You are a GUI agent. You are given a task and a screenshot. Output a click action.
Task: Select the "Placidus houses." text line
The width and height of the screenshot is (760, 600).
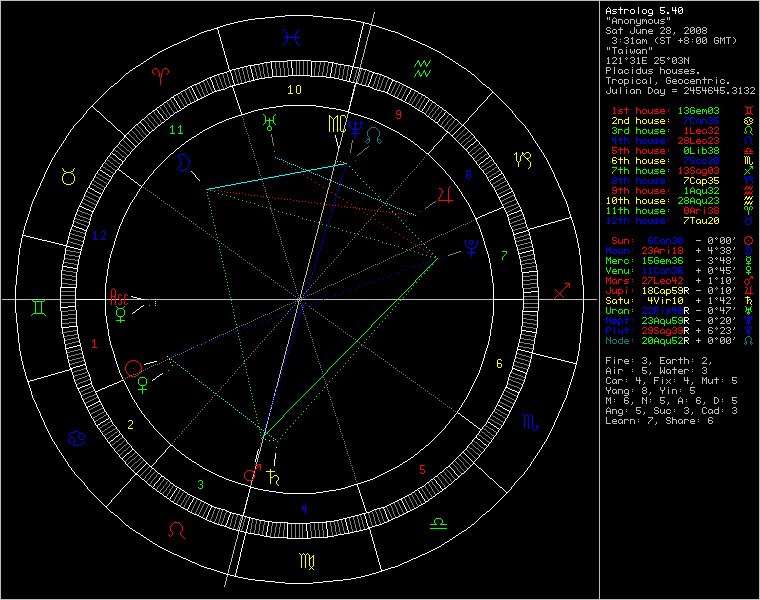pos(653,70)
